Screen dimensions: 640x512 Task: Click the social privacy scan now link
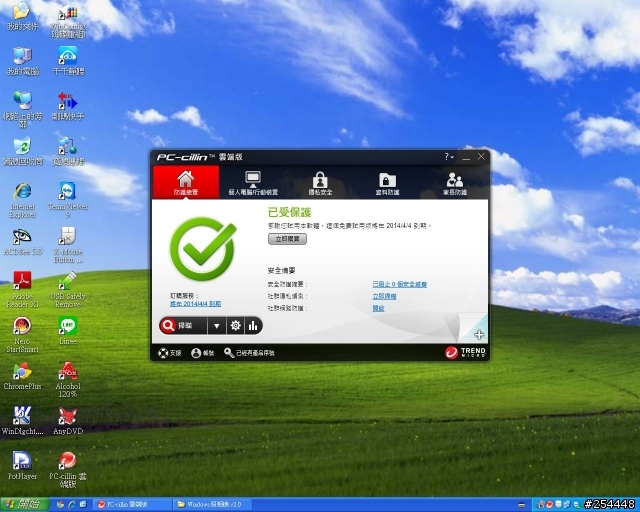point(384,296)
